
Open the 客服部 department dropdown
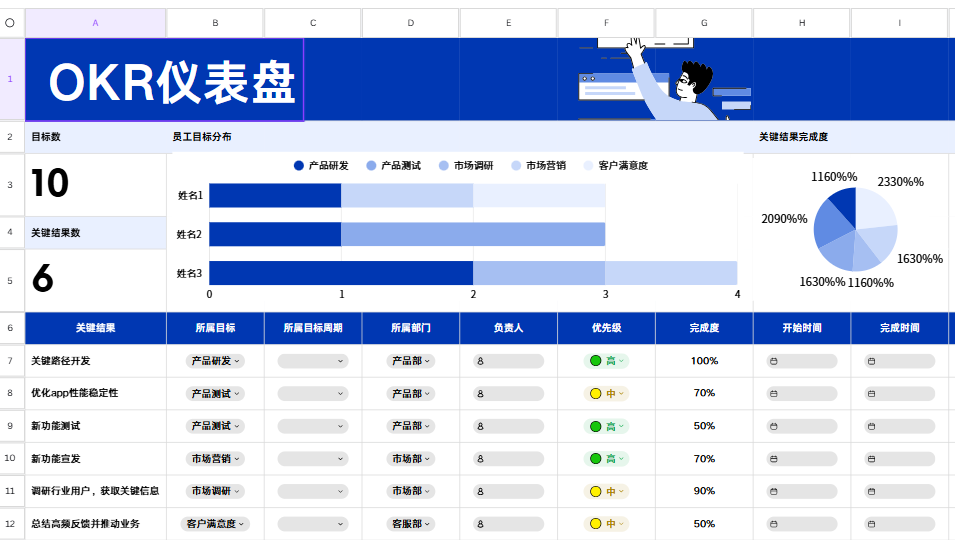(x=411, y=524)
